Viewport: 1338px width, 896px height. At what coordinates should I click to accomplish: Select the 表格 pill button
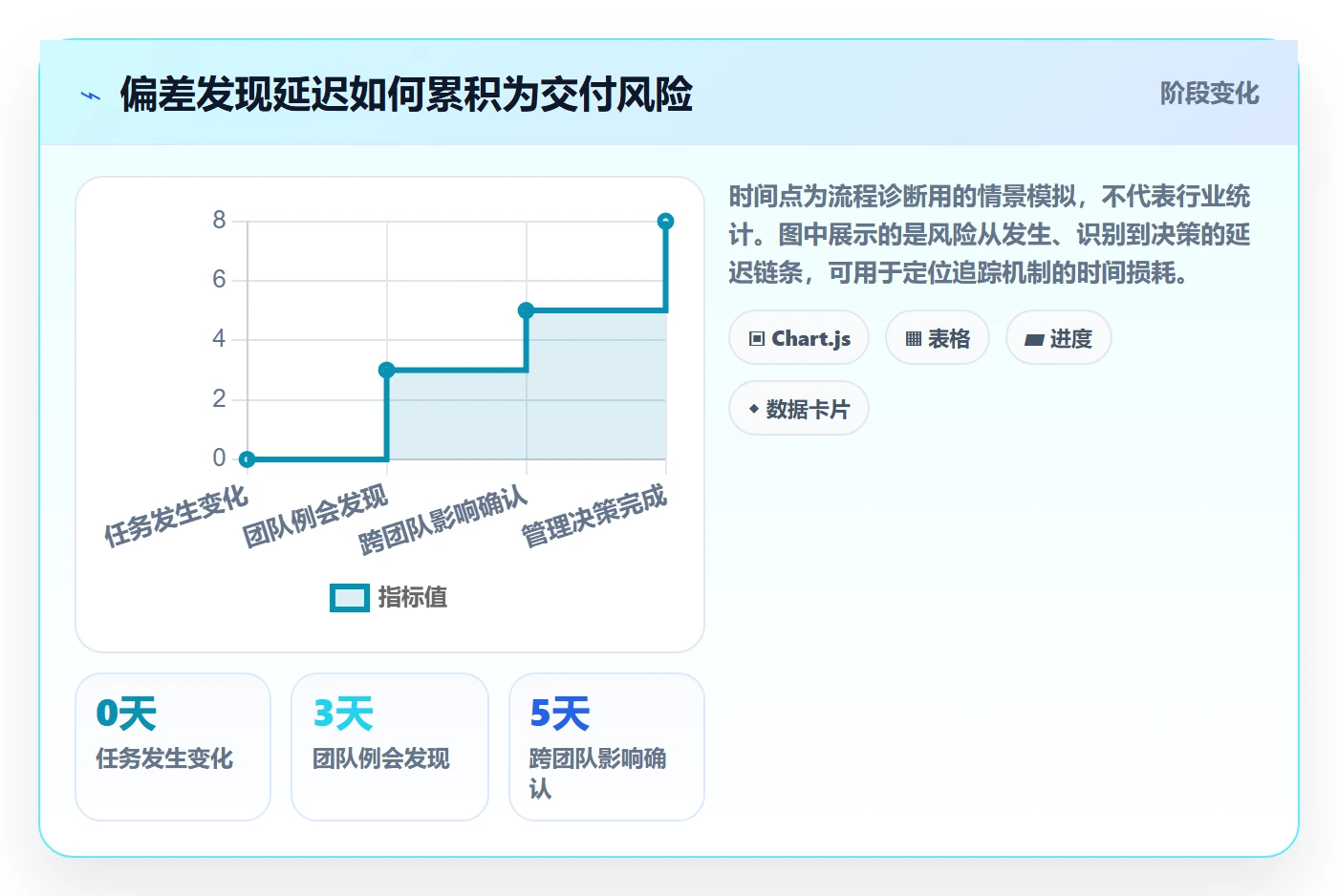(x=938, y=338)
